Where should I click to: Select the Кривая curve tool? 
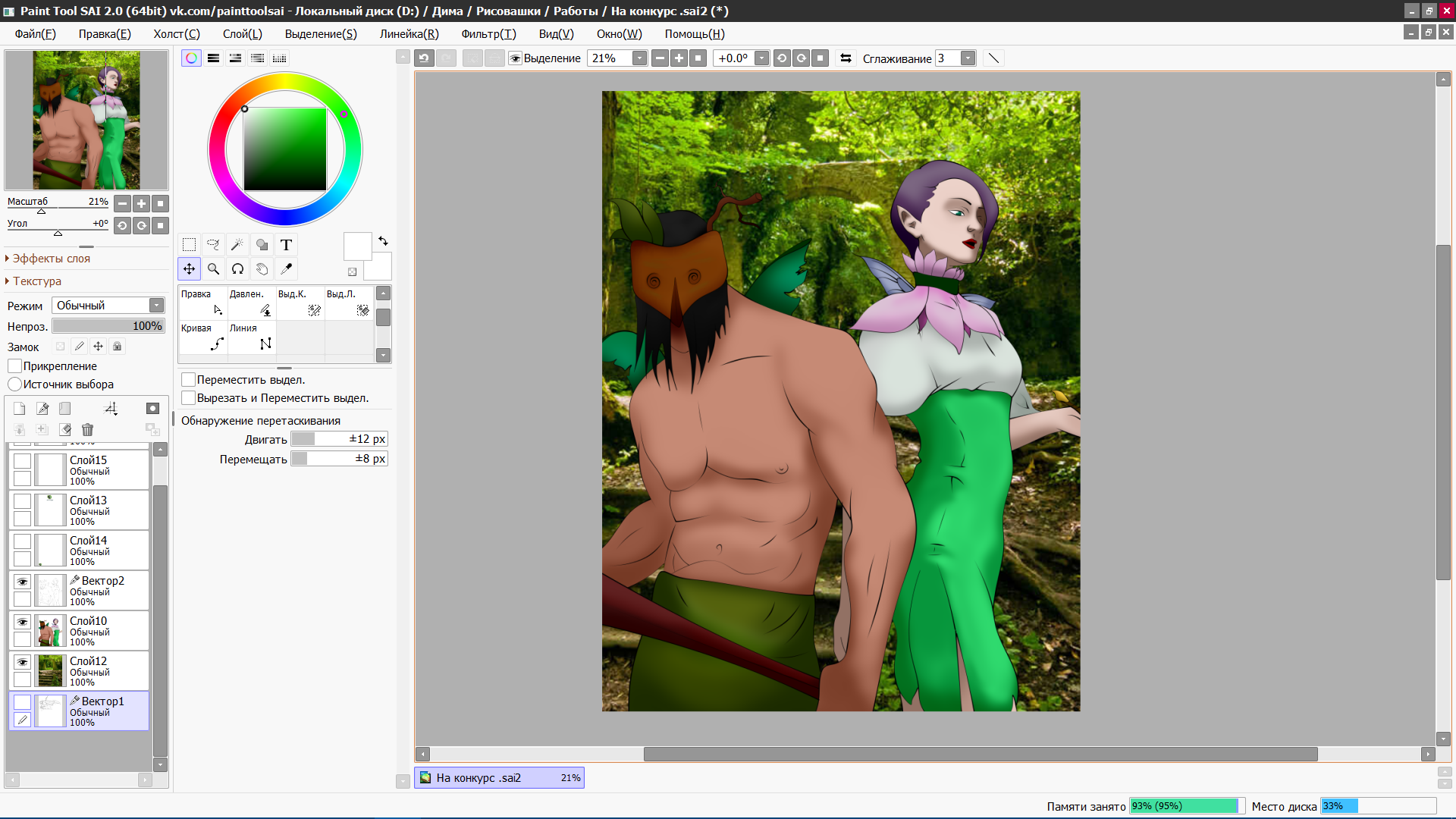click(203, 337)
